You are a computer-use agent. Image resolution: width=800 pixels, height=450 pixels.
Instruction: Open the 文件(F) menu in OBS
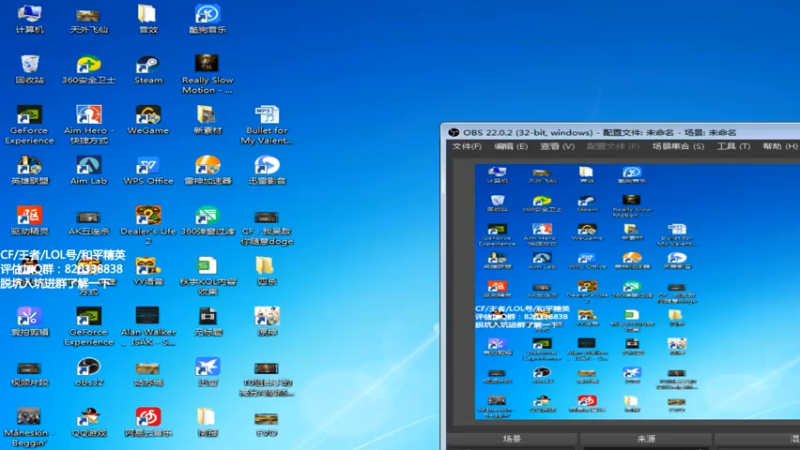[x=466, y=146]
